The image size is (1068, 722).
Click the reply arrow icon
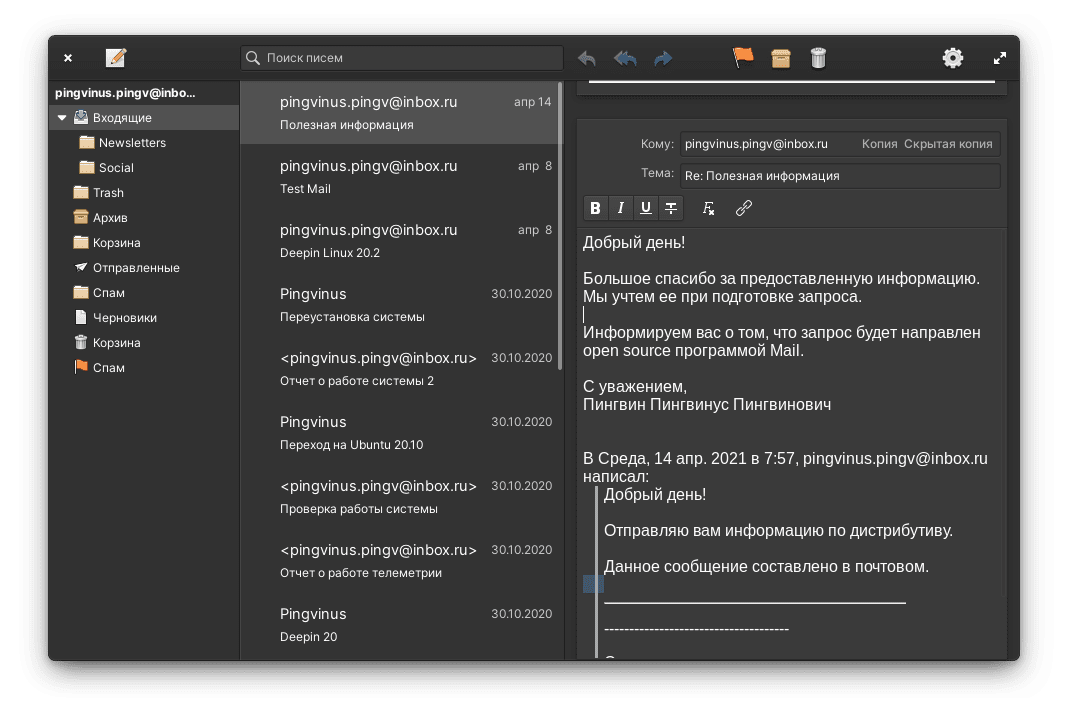click(587, 58)
